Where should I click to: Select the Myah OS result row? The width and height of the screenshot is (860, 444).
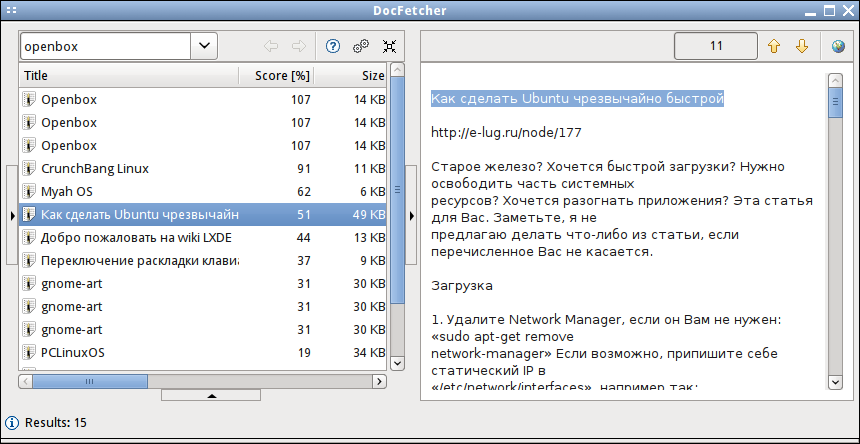click(203, 191)
